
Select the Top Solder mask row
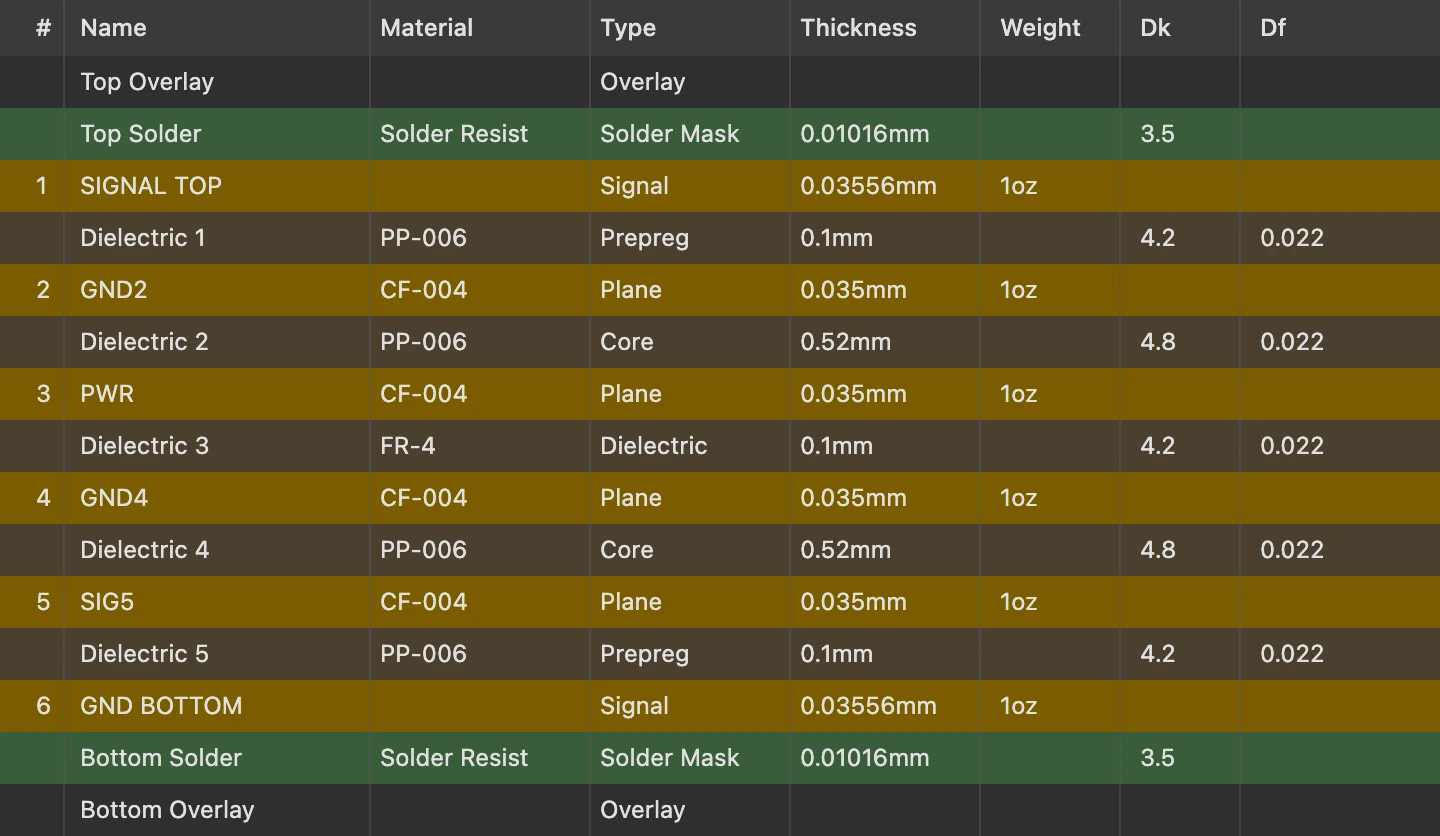tap(140, 134)
